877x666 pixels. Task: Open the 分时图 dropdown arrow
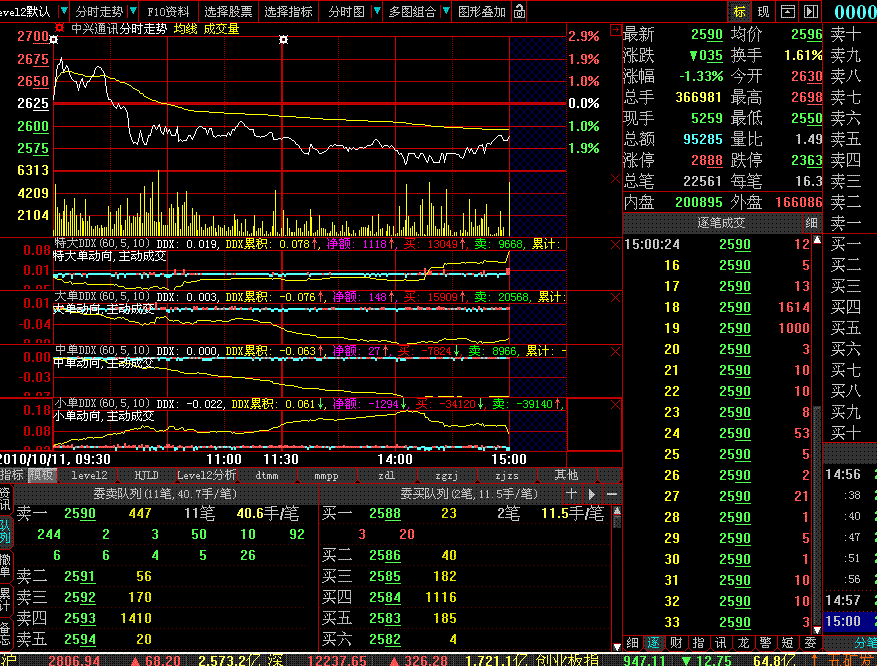377,11
